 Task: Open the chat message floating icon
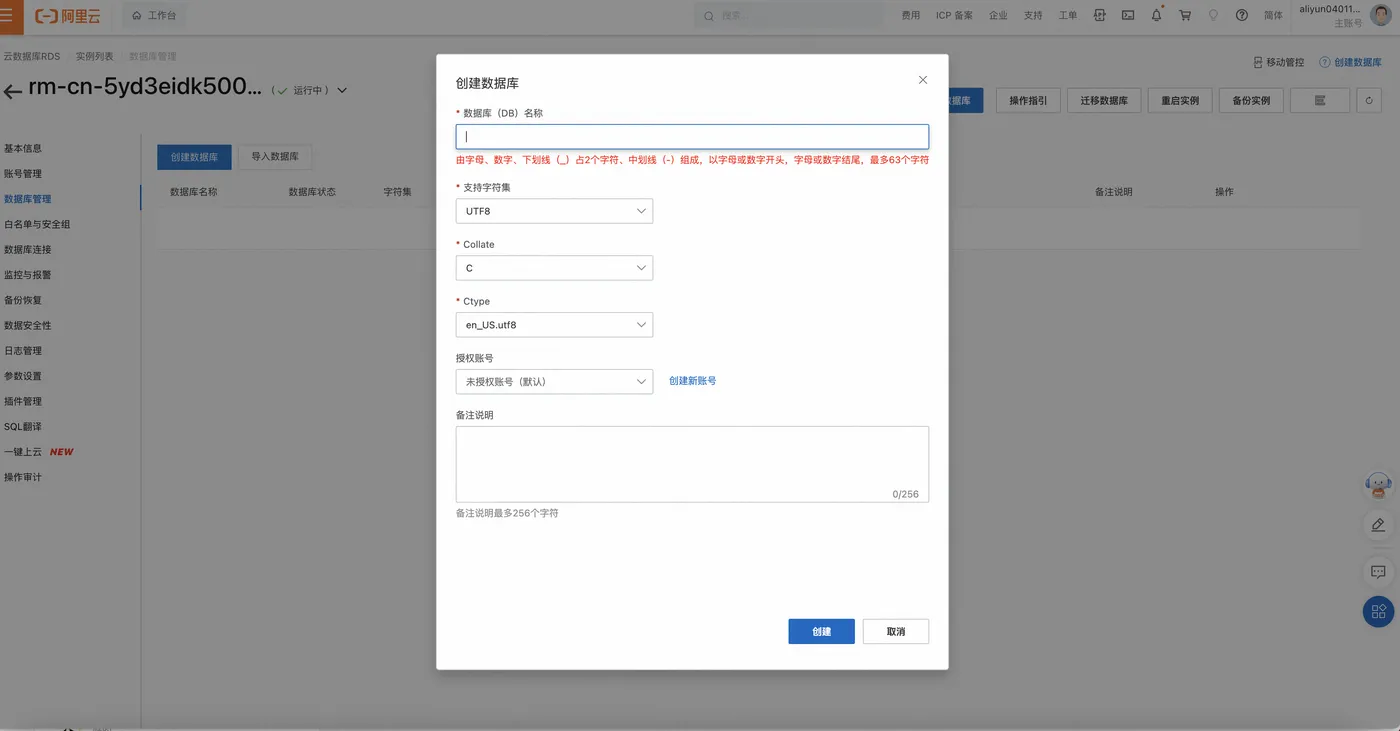coord(1378,572)
